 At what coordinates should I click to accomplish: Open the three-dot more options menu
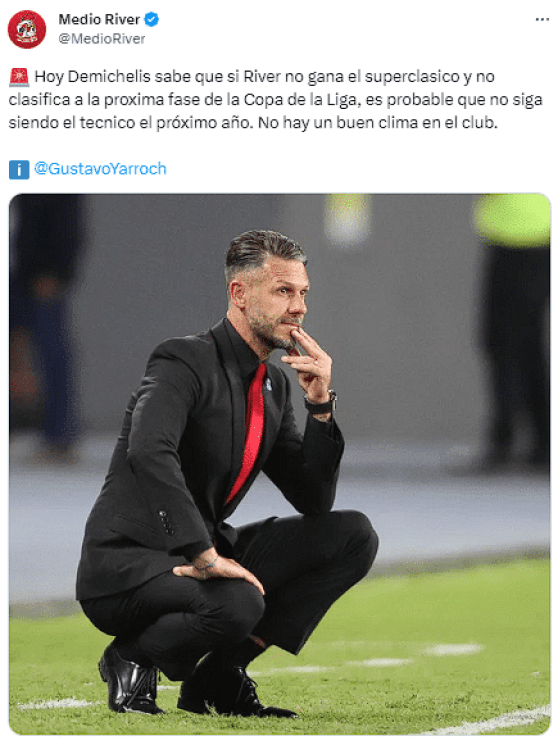542,19
